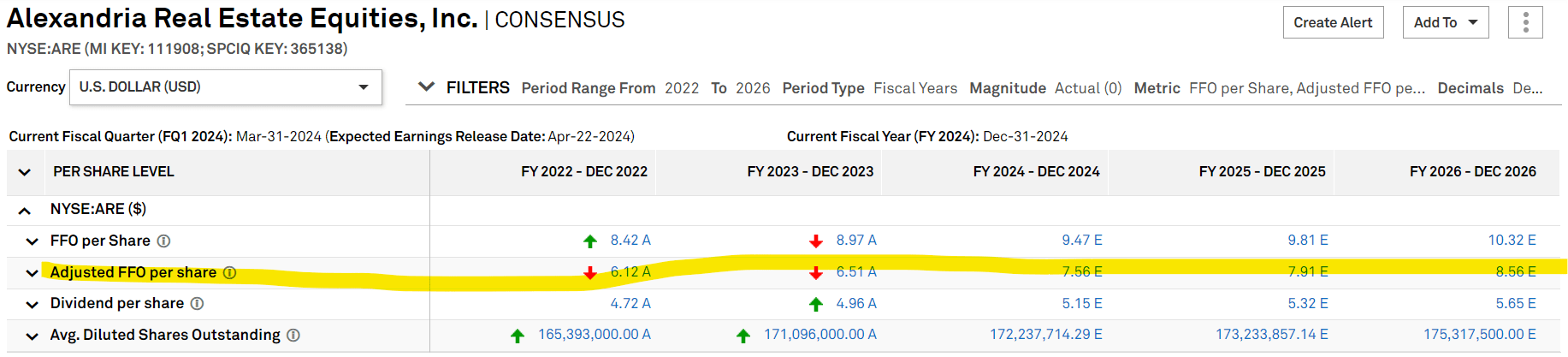
Task: Click FY 2024 FFO estimate 9.47 E
Action: [1081, 241]
